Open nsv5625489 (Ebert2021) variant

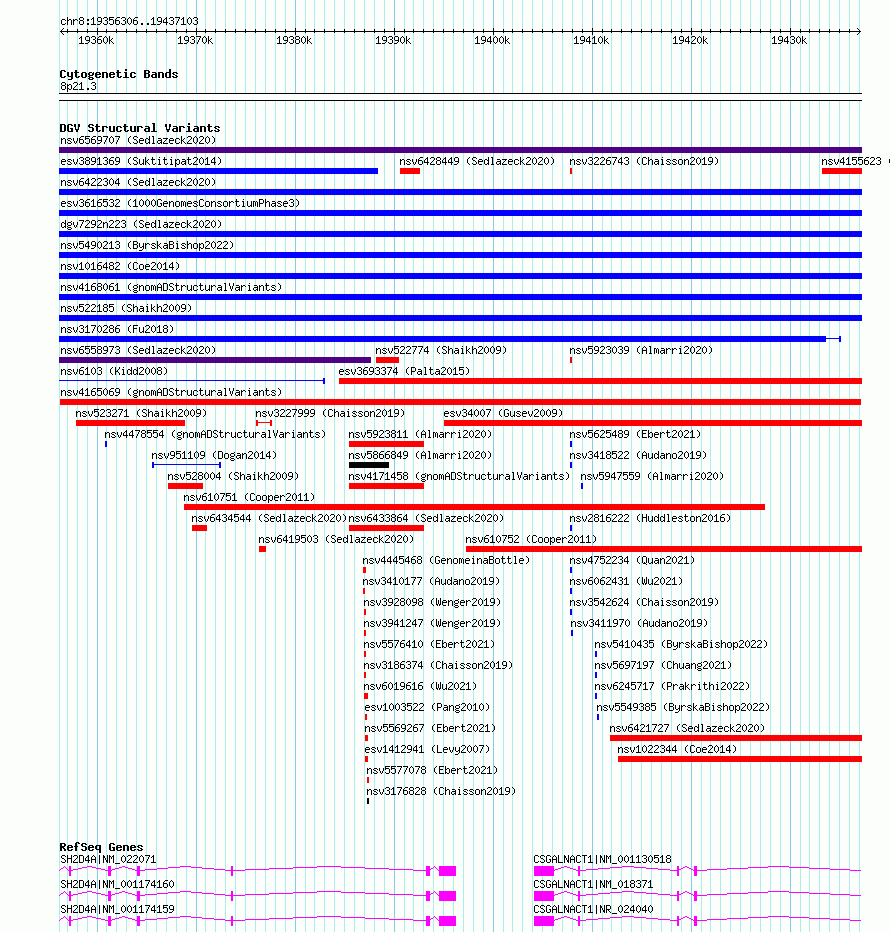pyautogui.click(x=635, y=434)
